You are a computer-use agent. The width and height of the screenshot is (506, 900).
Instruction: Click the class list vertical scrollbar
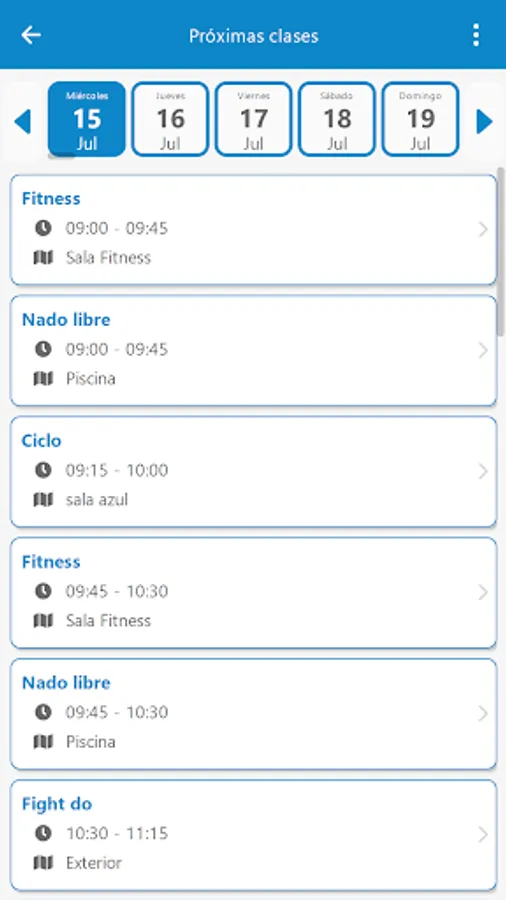501,253
